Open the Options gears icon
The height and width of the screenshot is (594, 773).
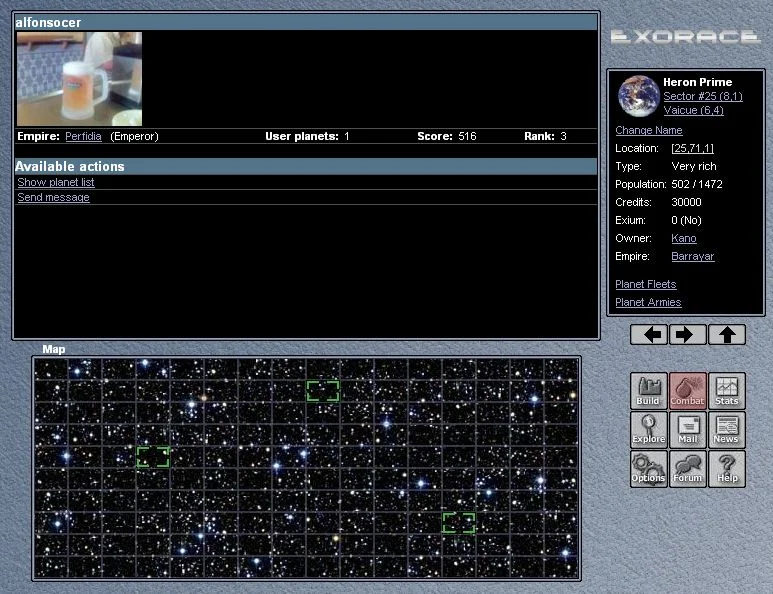click(x=648, y=468)
